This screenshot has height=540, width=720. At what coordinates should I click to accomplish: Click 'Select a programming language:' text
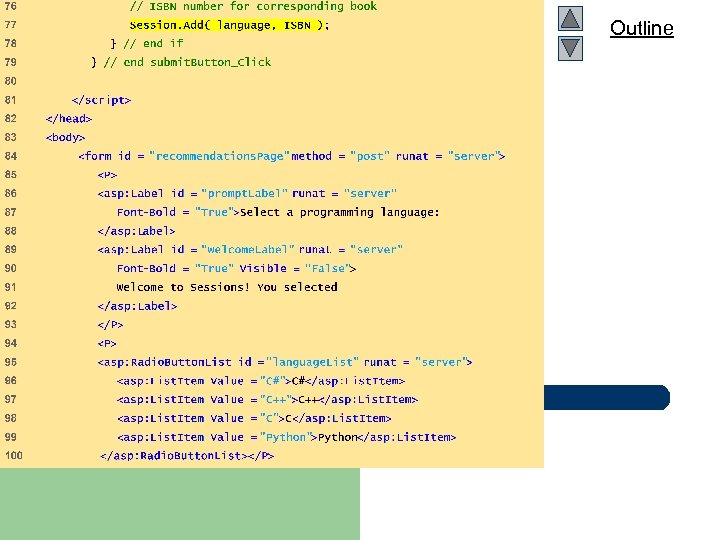(x=340, y=212)
